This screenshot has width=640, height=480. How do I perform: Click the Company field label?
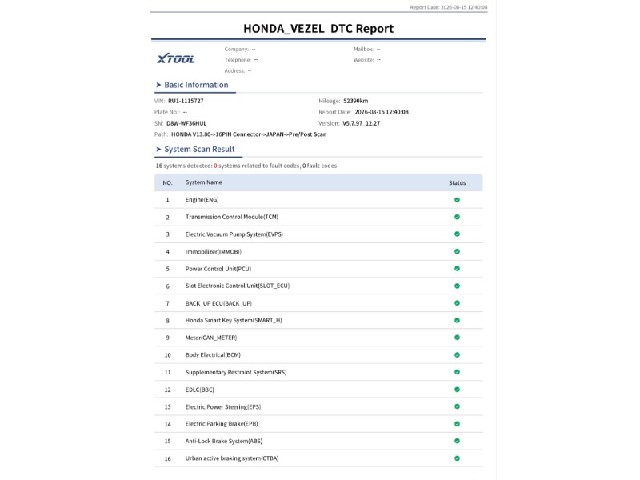click(x=237, y=49)
